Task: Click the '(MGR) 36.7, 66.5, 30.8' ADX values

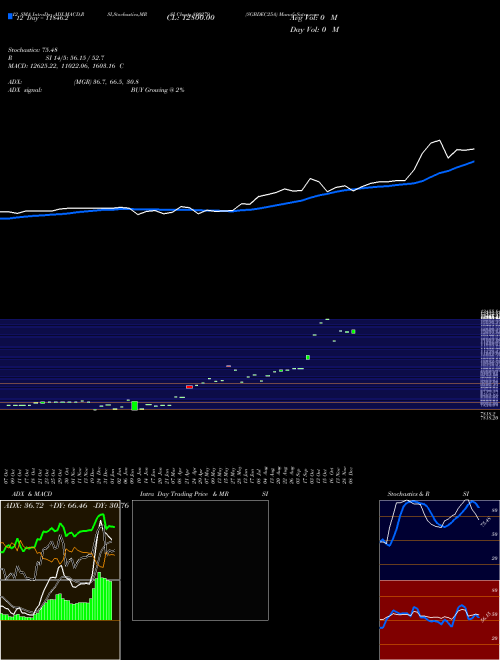Action: coord(106,82)
